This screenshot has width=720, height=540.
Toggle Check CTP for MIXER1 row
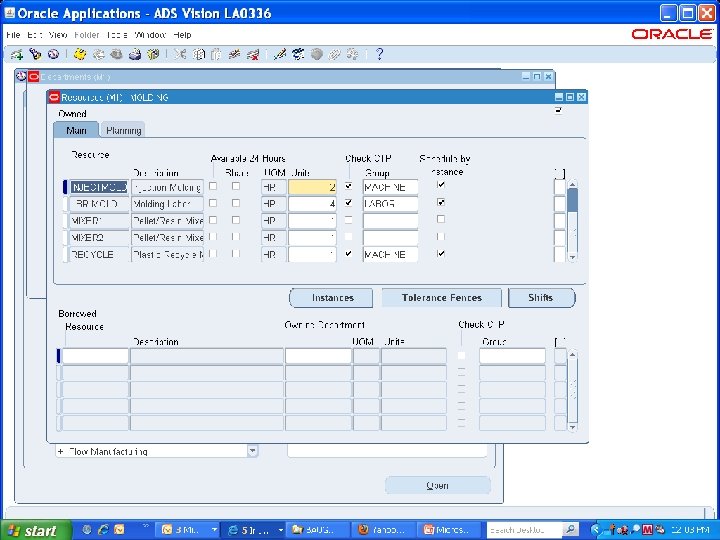click(x=349, y=220)
